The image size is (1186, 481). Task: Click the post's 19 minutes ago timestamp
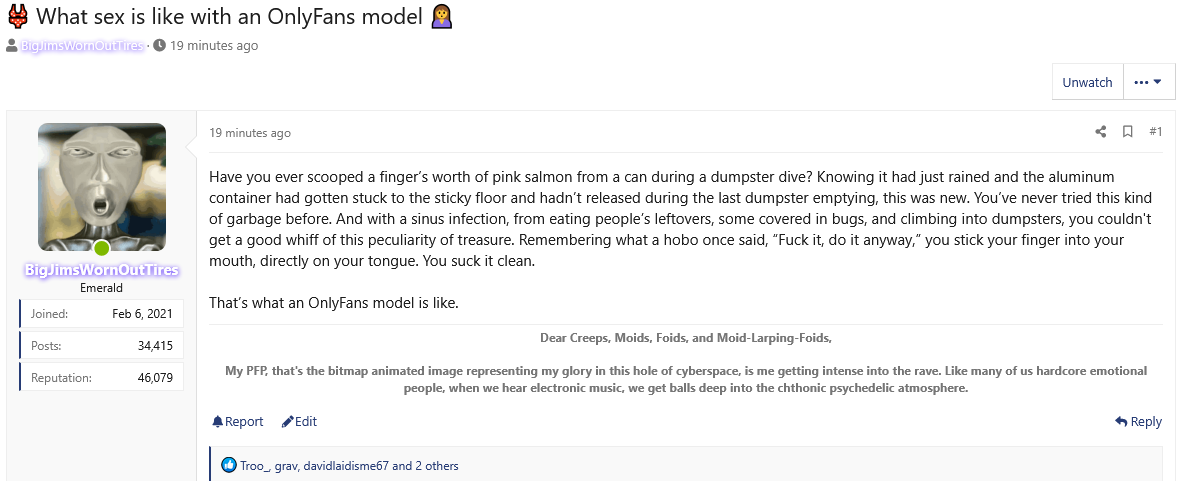coord(250,133)
